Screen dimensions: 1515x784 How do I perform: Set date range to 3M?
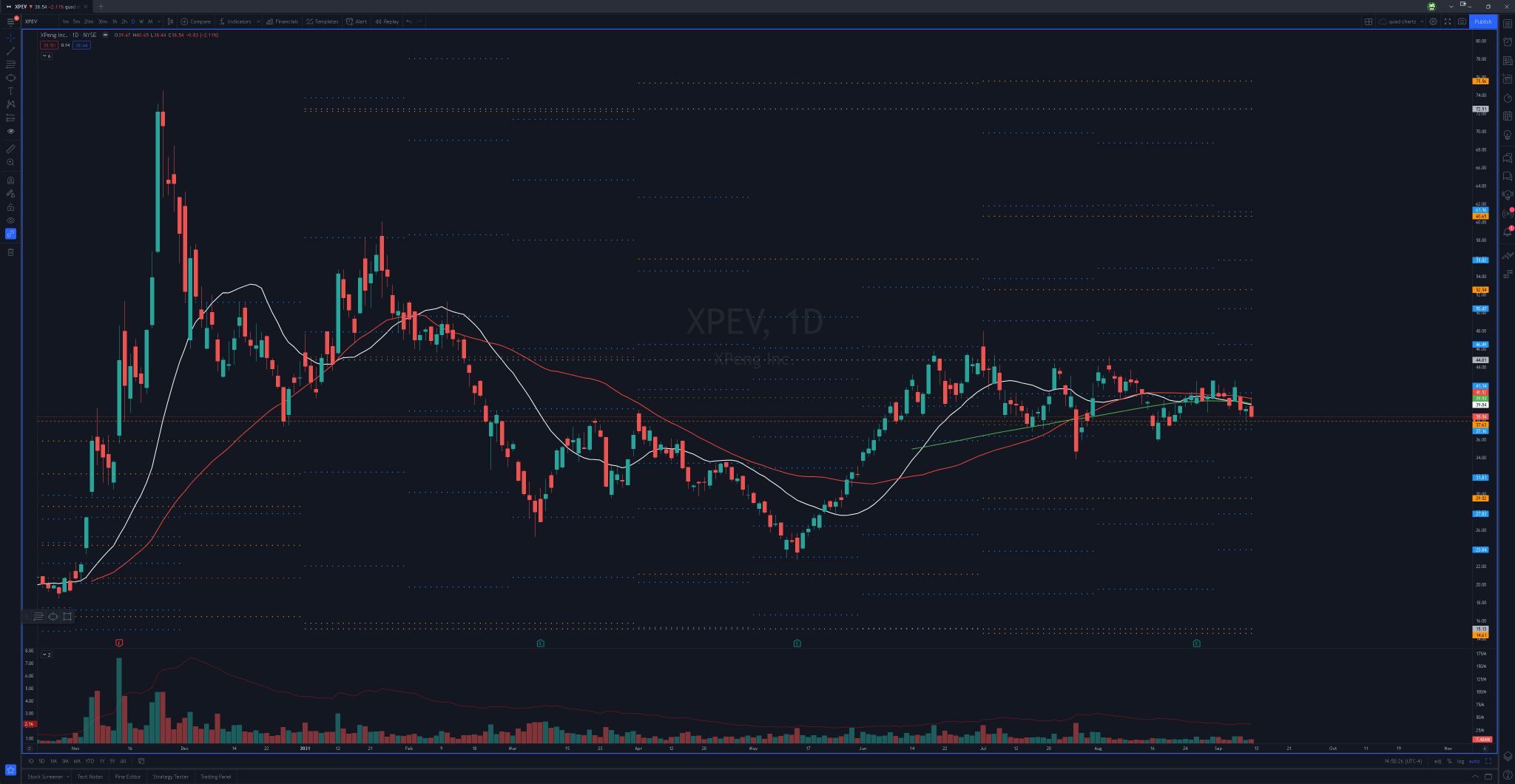[x=65, y=760]
